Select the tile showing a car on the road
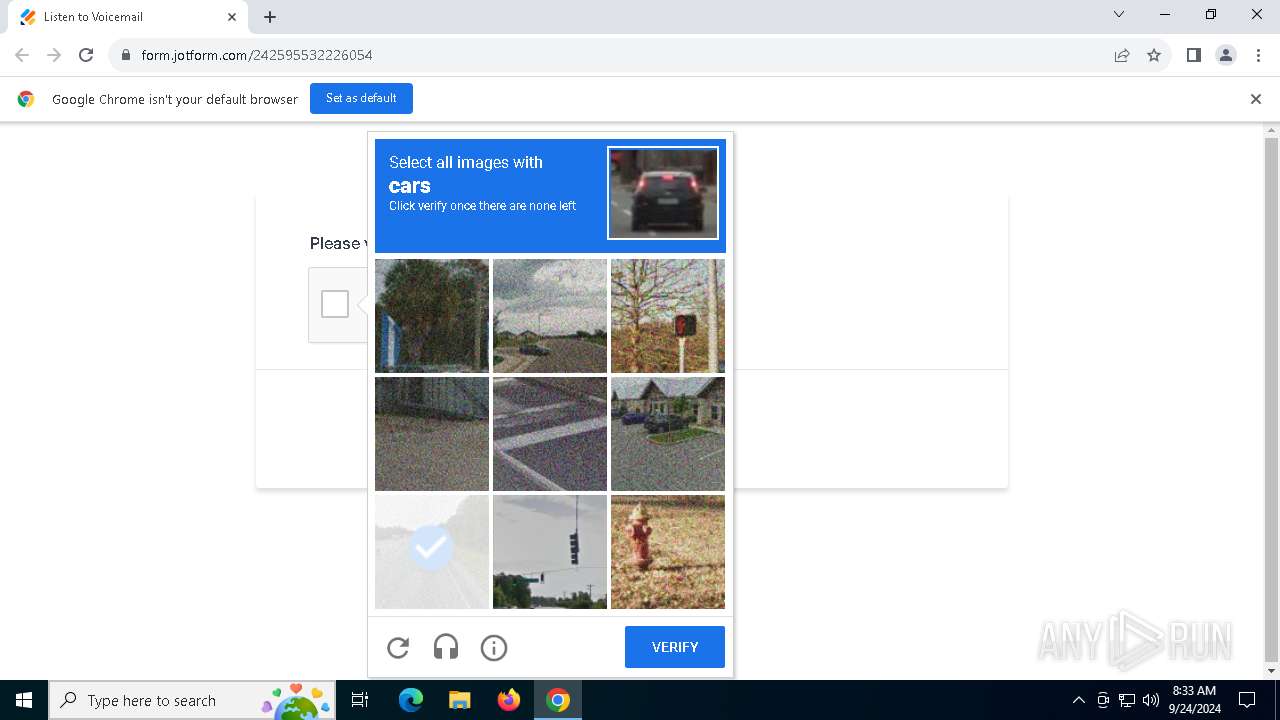1280x720 pixels. coord(550,316)
